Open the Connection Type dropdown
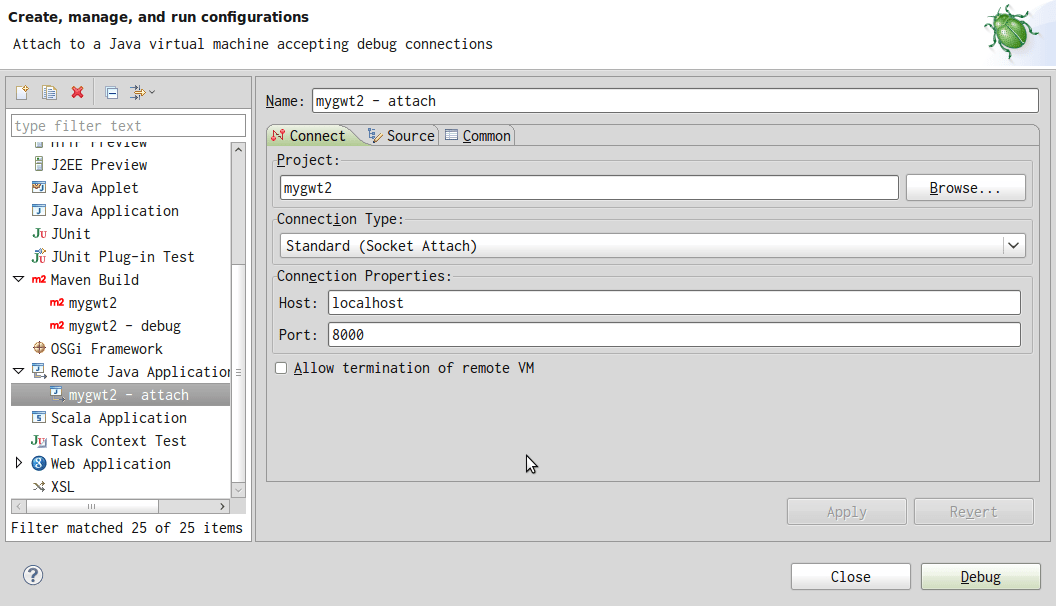The width and height of the screenshot is (1056, 606). click(1013, 244)
